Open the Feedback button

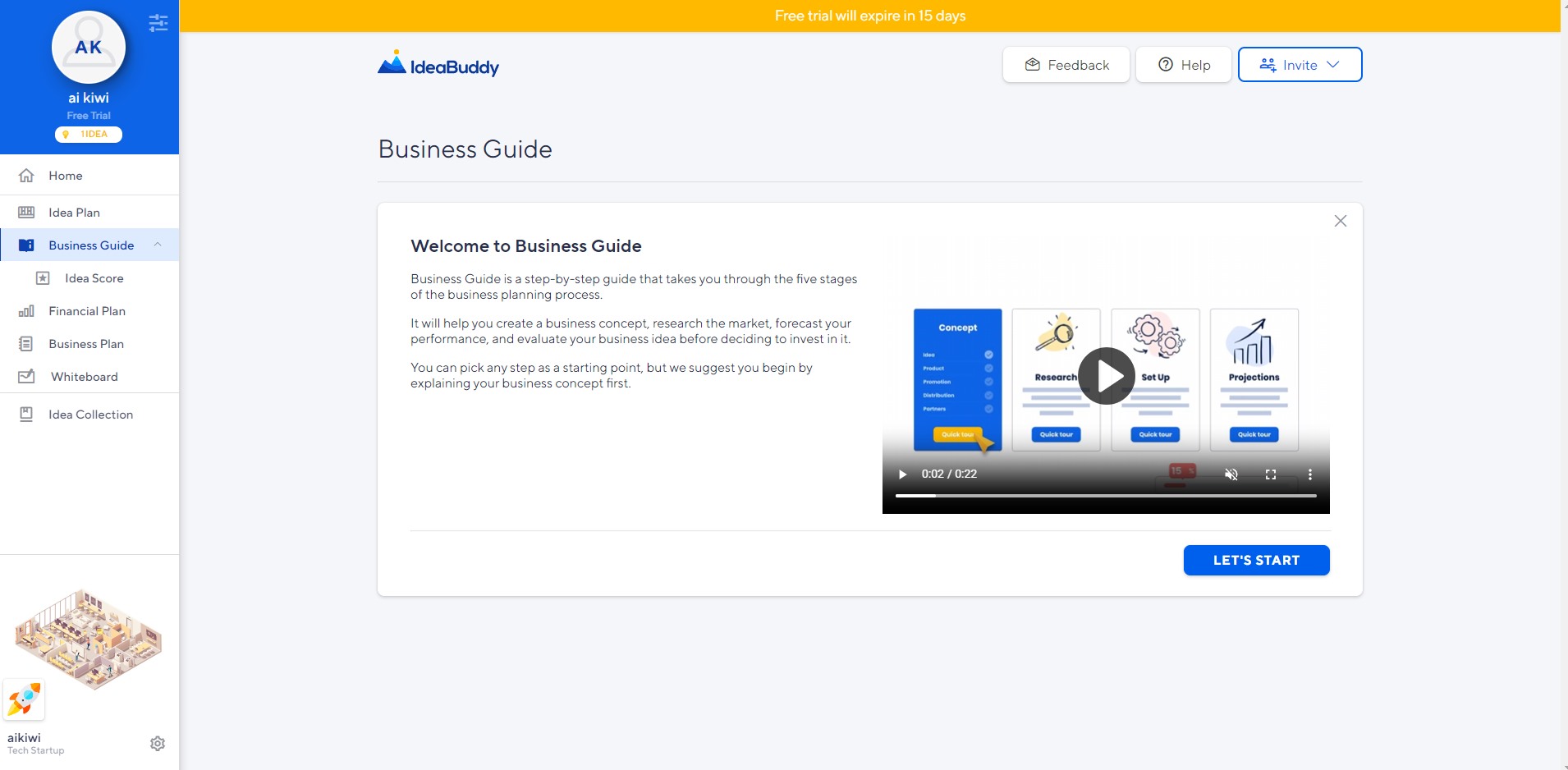pyautogui.click(x=1066, y=65)
